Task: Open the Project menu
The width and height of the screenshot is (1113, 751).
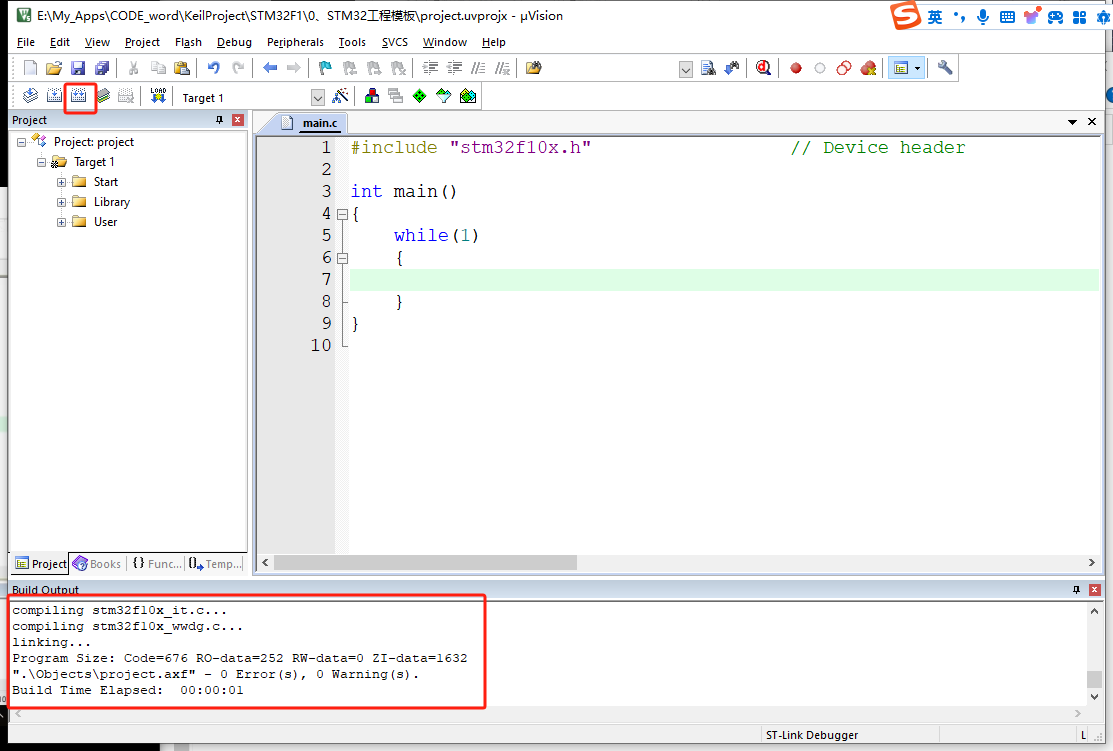Action: (142, 43)
